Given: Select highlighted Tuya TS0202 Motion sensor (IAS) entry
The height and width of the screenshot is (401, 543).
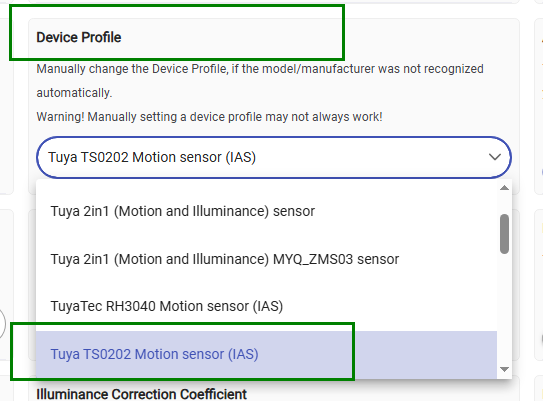Looking at the screenshot, I should (266, 354).
